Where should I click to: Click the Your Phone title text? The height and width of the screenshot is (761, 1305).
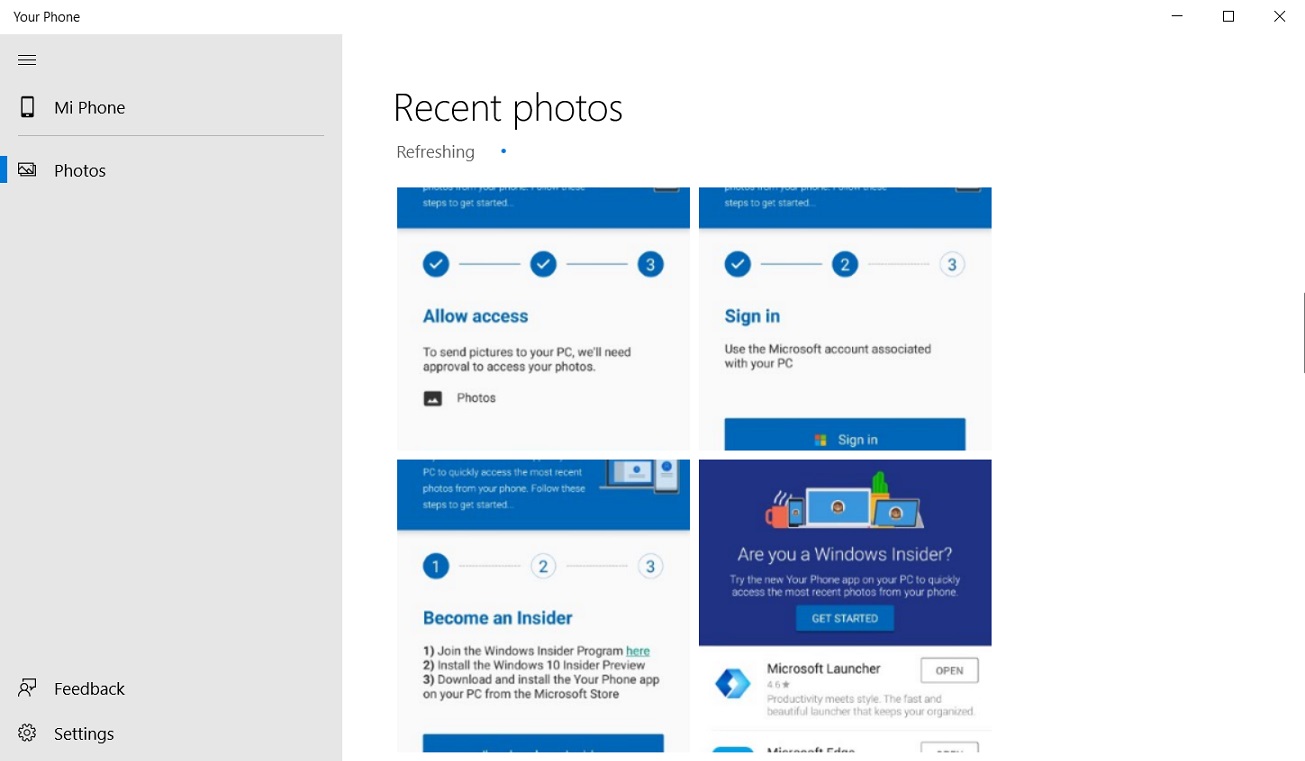click(46, 17)
